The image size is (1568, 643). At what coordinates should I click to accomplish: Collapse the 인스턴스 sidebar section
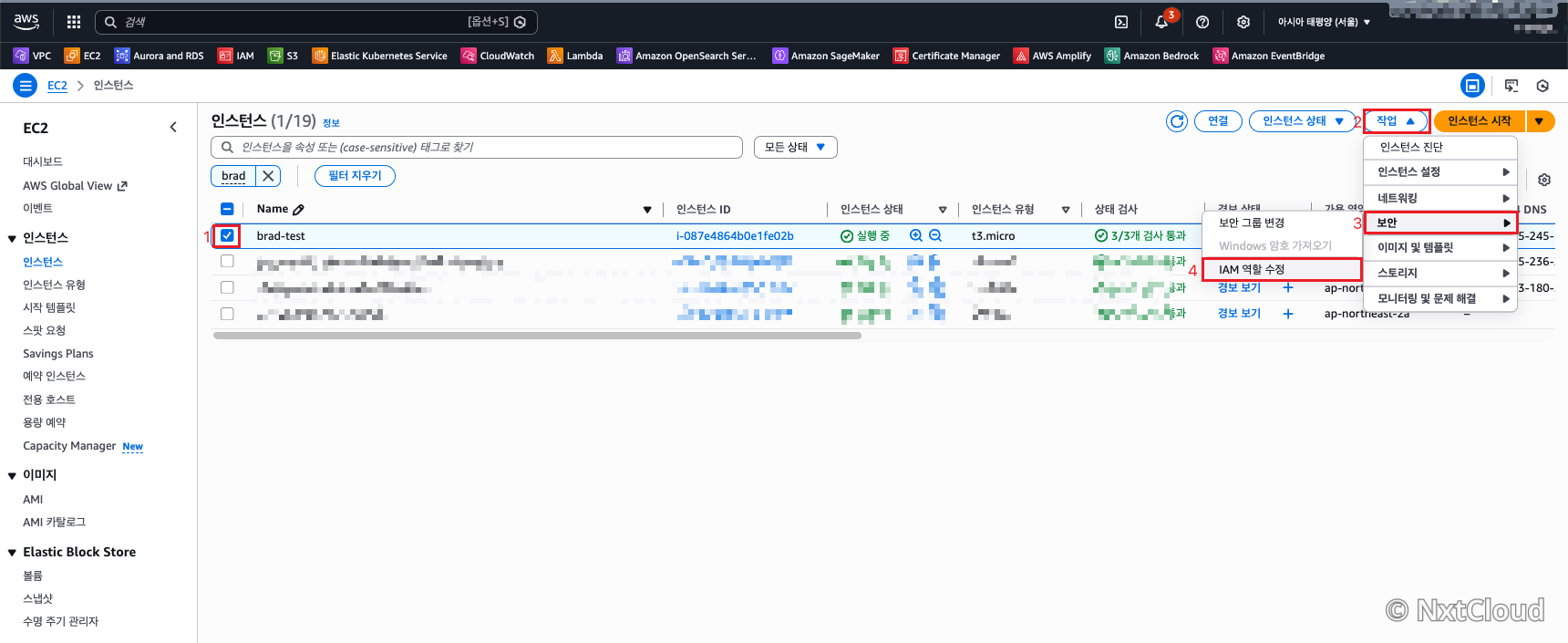pyautogui.click(x=12, y=239)
